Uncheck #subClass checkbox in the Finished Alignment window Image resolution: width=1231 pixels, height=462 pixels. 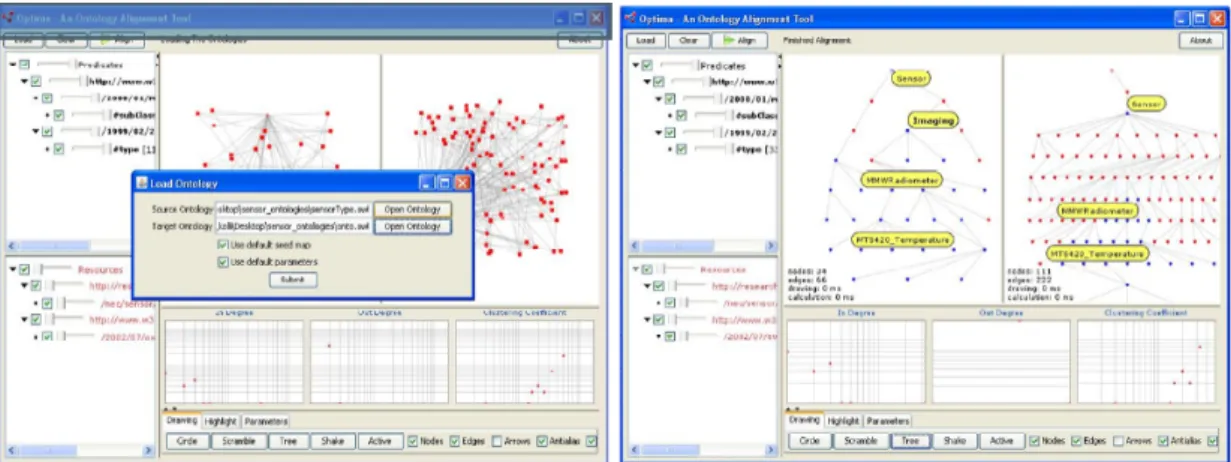click(x=683, y=116)
